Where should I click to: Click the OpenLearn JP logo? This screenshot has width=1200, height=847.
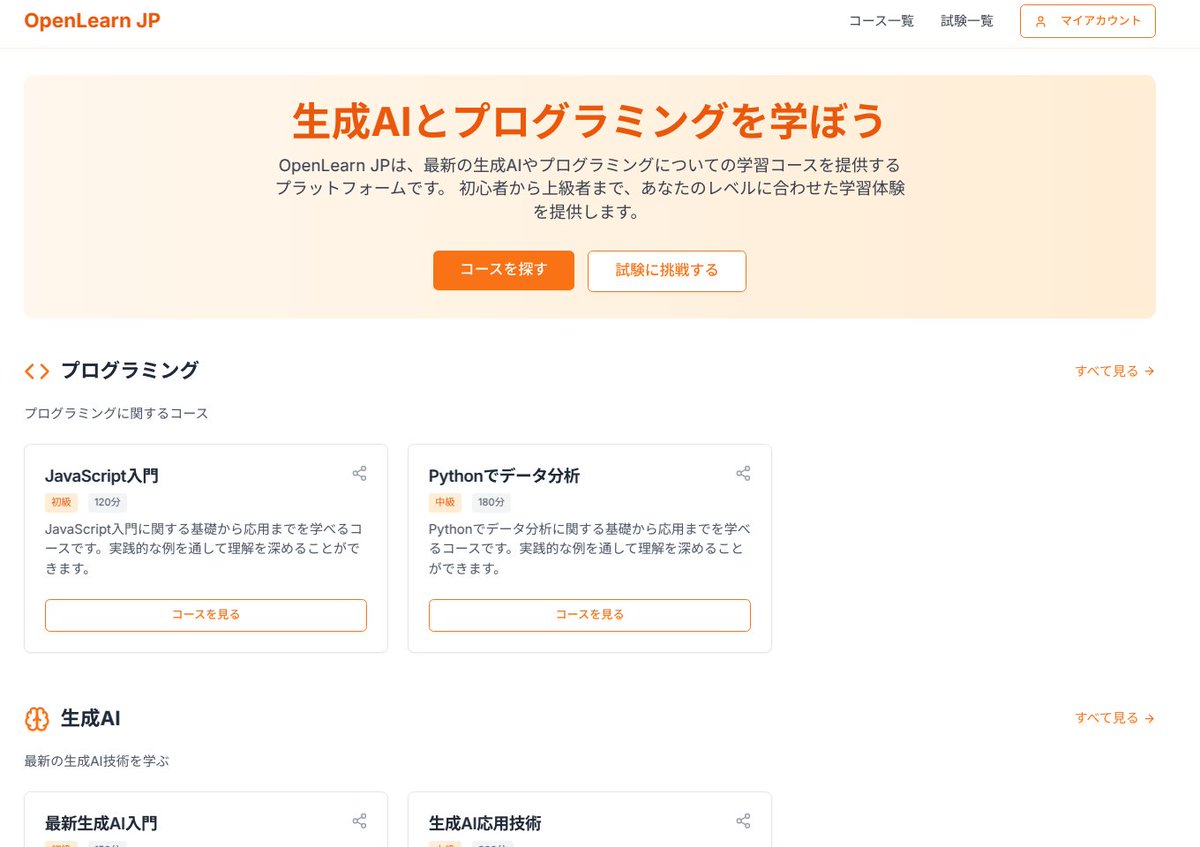pos(91,20)
